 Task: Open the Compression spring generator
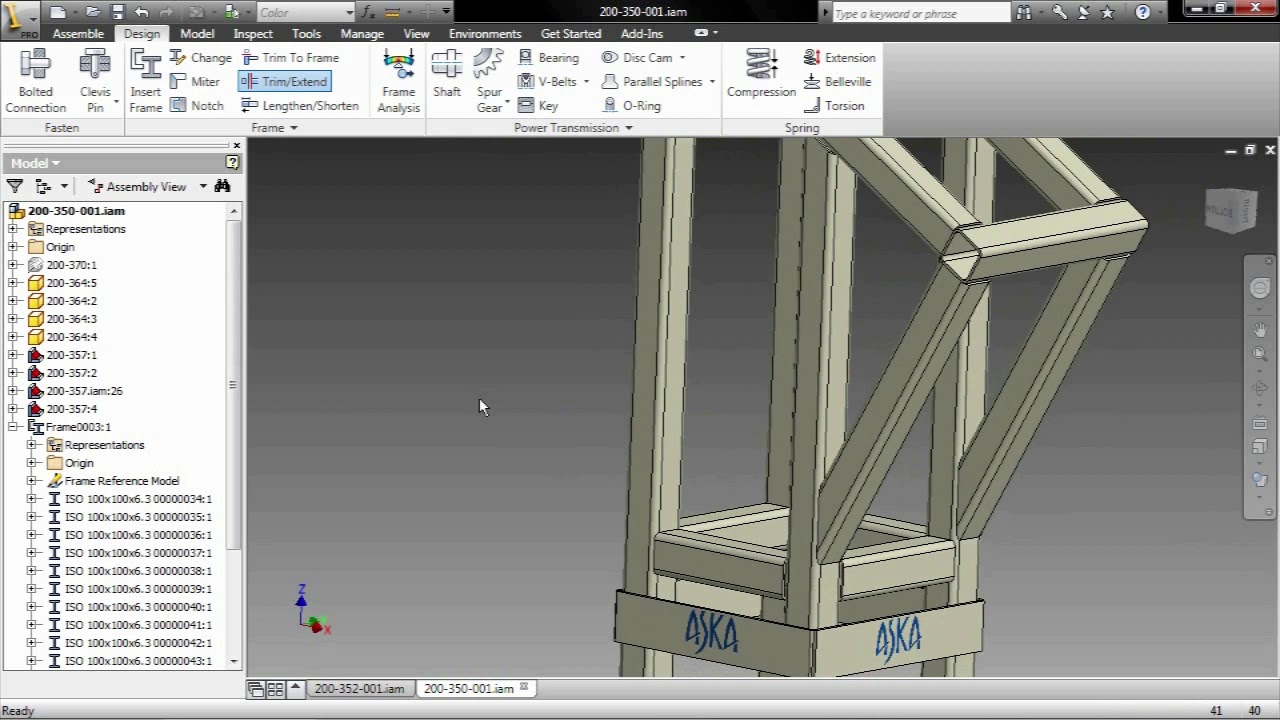[761, 75]
